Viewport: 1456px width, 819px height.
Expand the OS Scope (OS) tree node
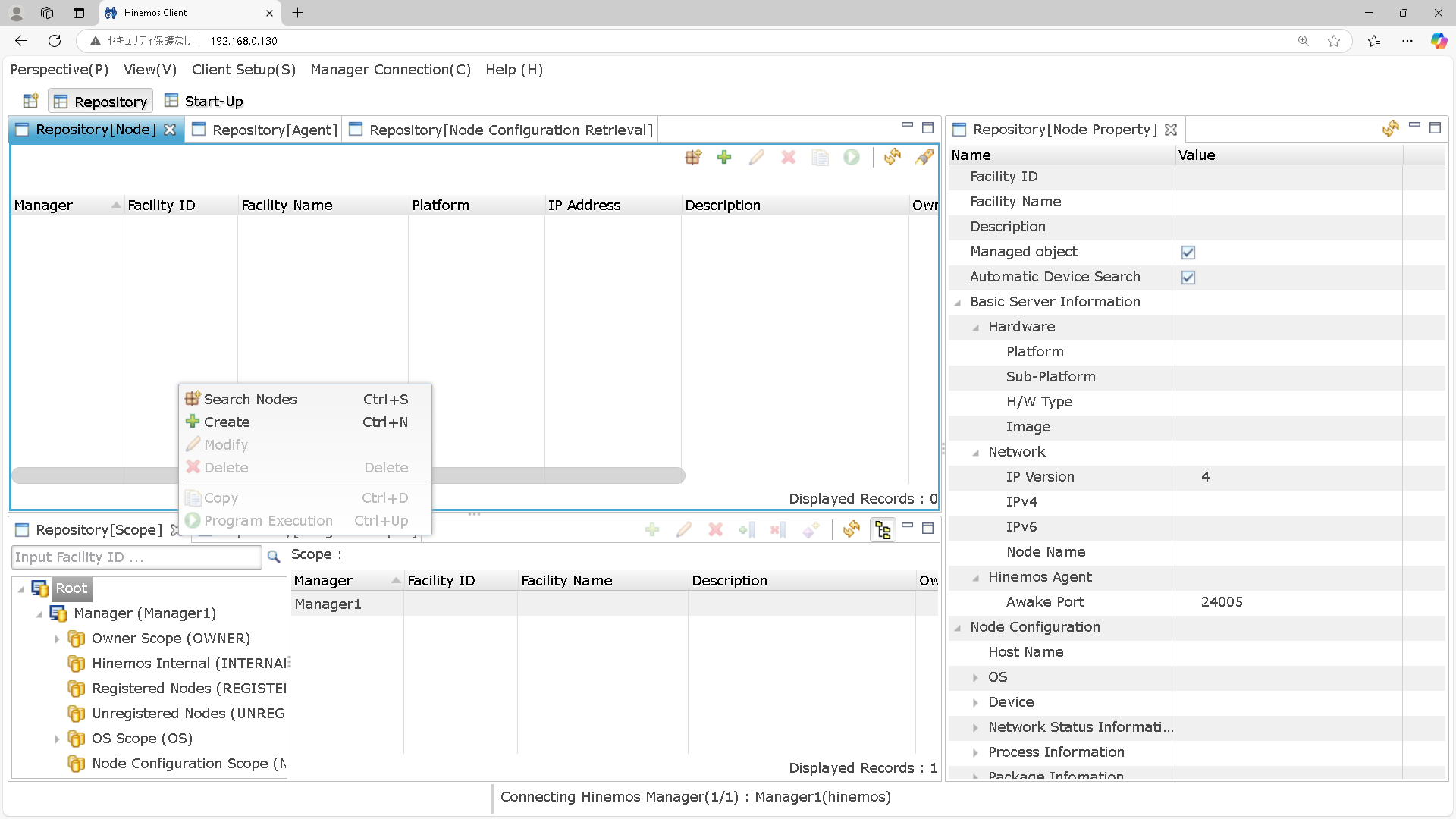(x=57, y=739)
